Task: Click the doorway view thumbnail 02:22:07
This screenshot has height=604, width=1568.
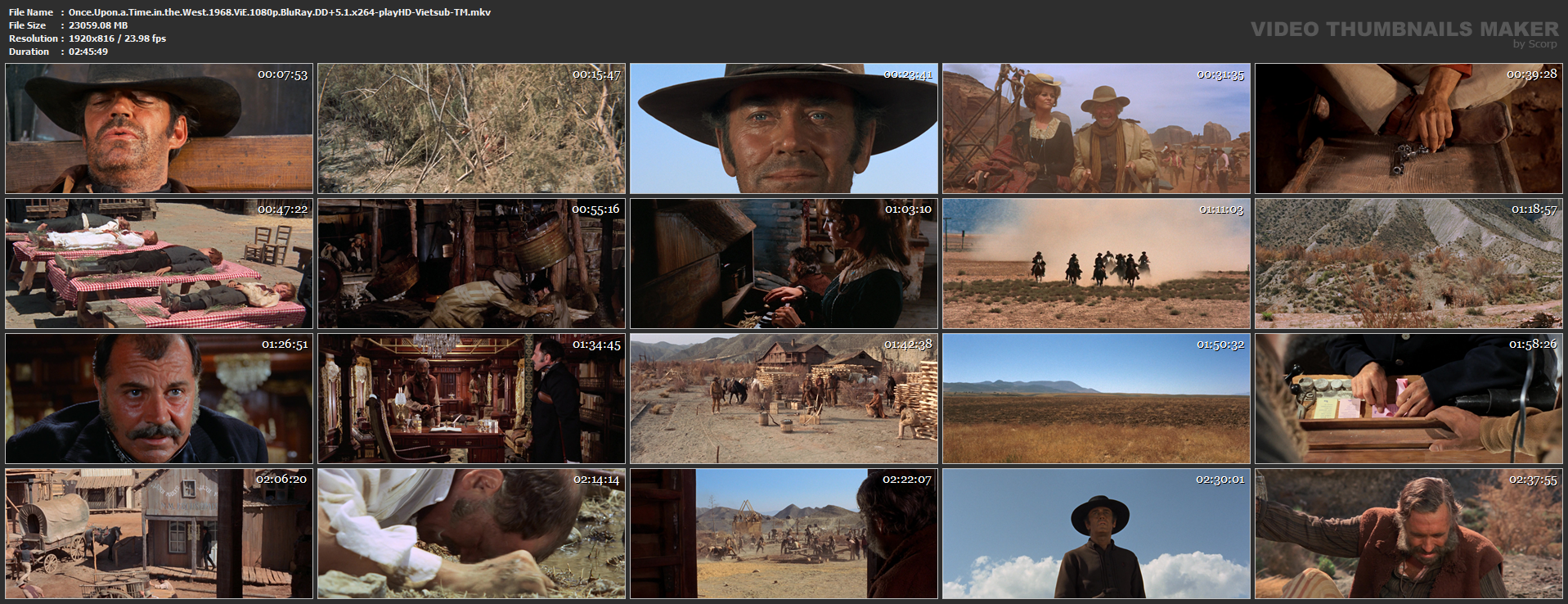Action: pyautogui.click(x=784, y=534)
